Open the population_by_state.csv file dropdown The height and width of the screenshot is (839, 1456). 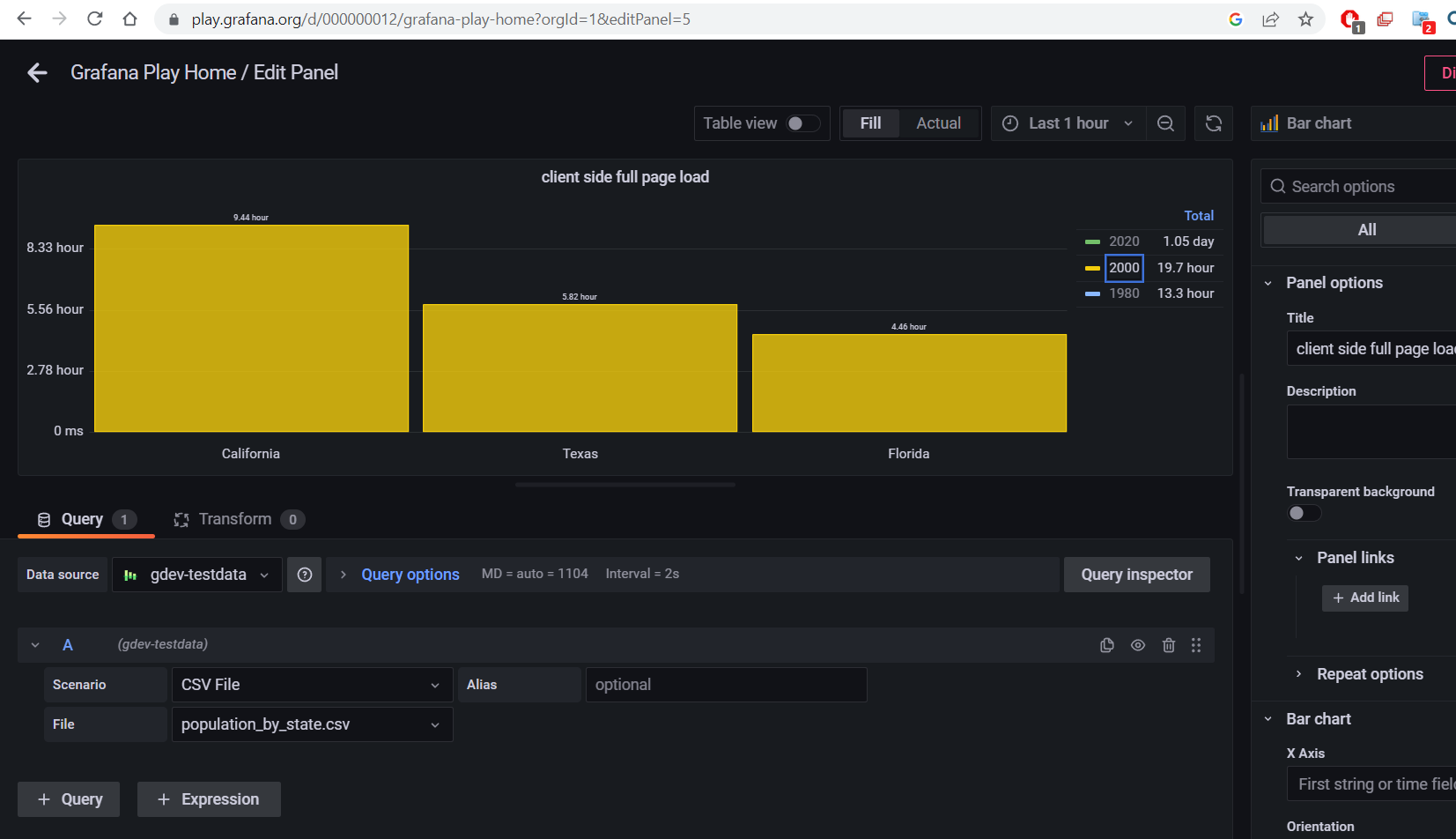click(312, 724)
